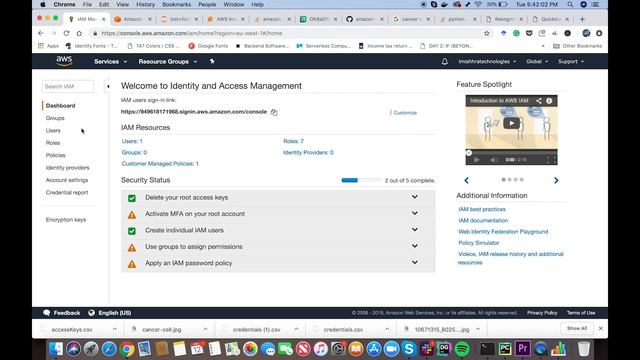Click the Security Status progress bar
Viewport: 640px width, 360px height.
coord(361,180)
